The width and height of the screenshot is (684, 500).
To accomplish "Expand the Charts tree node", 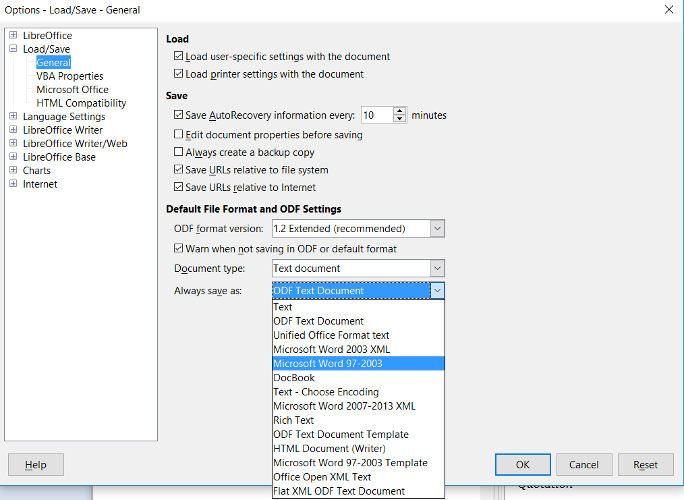I will click(x=13, y=170).
